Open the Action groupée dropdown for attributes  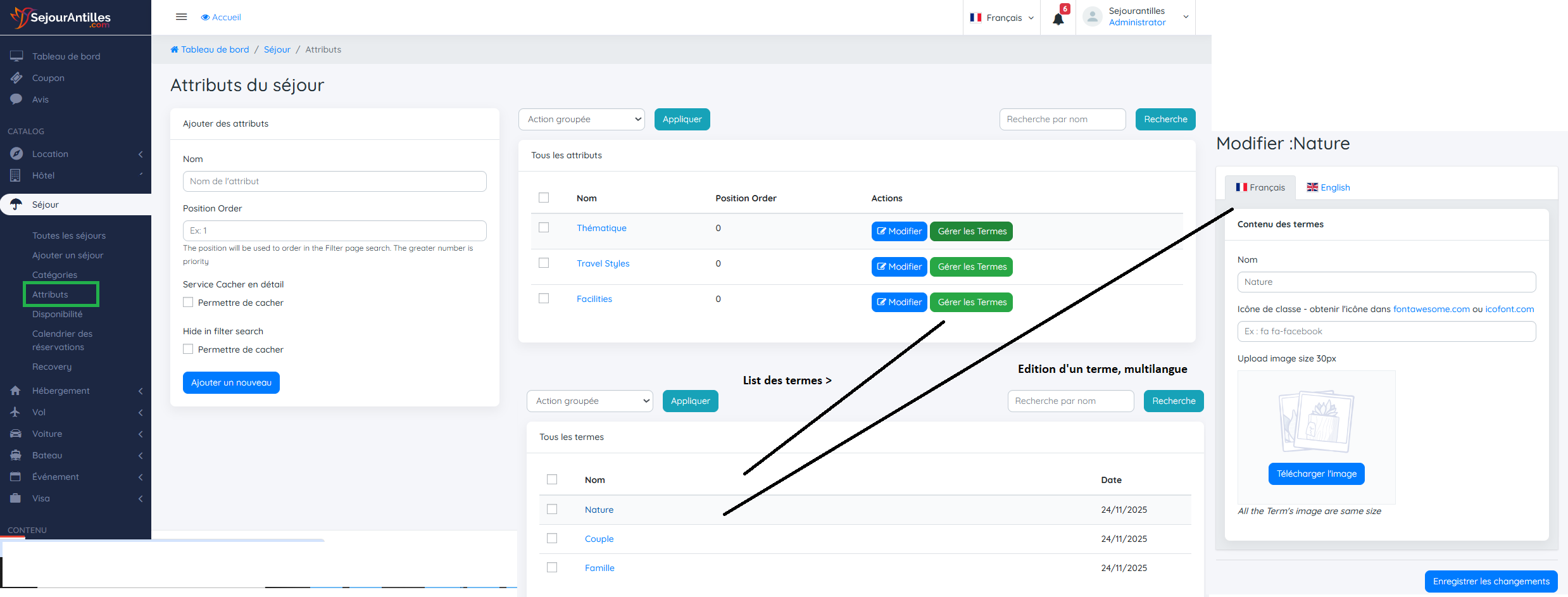(581, 119)
